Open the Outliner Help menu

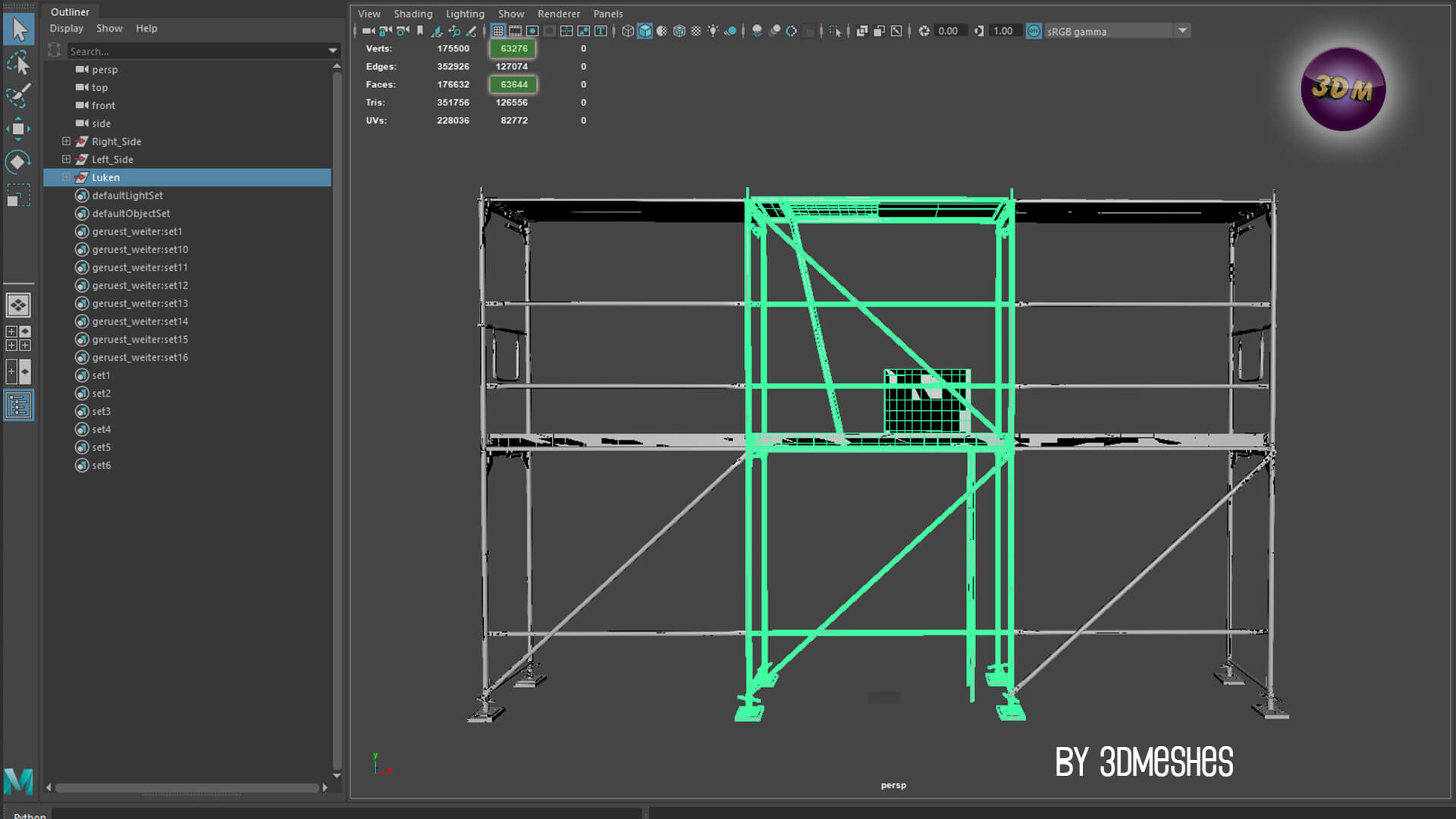146,29
